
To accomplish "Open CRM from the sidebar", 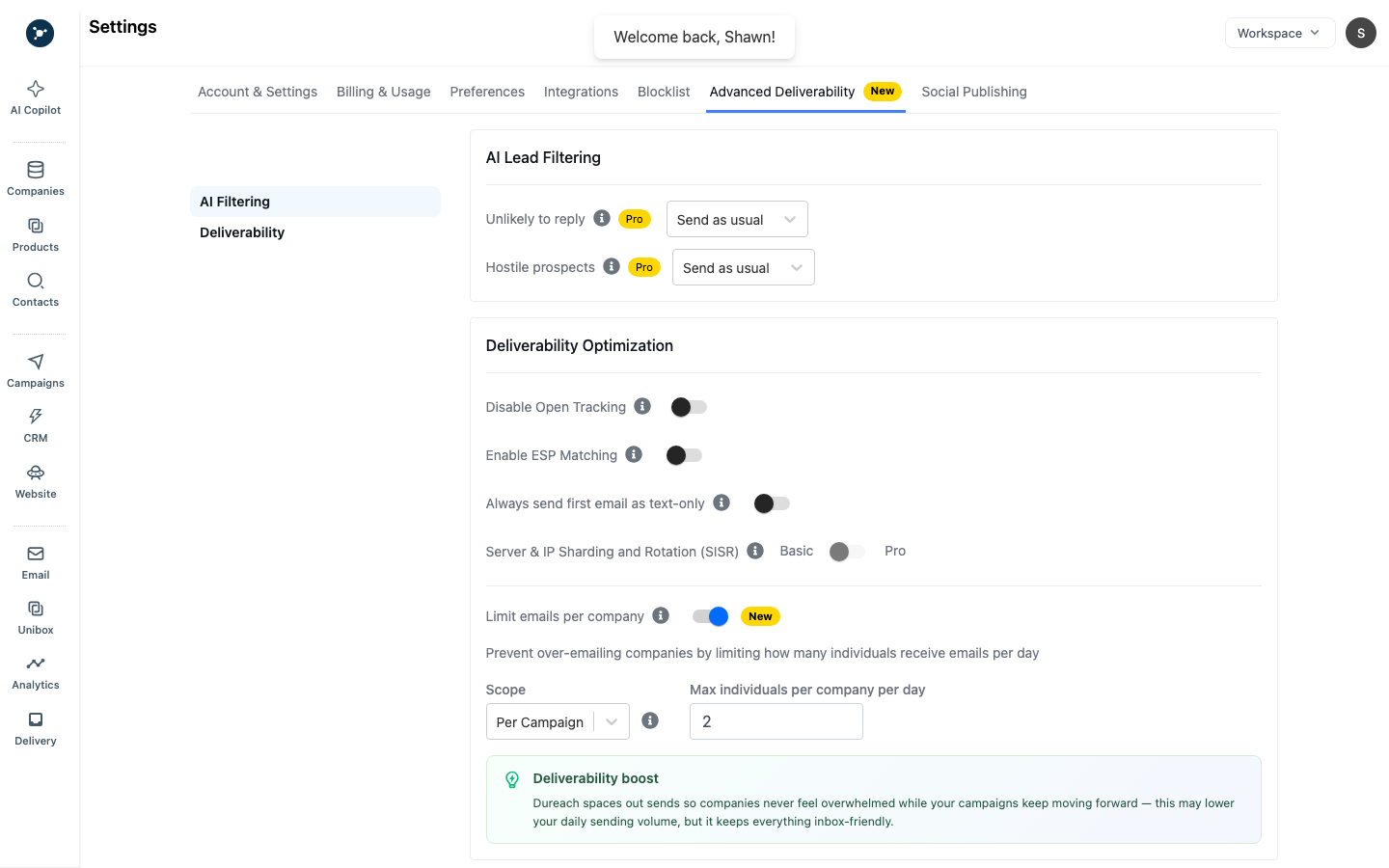I will (36, 425).
